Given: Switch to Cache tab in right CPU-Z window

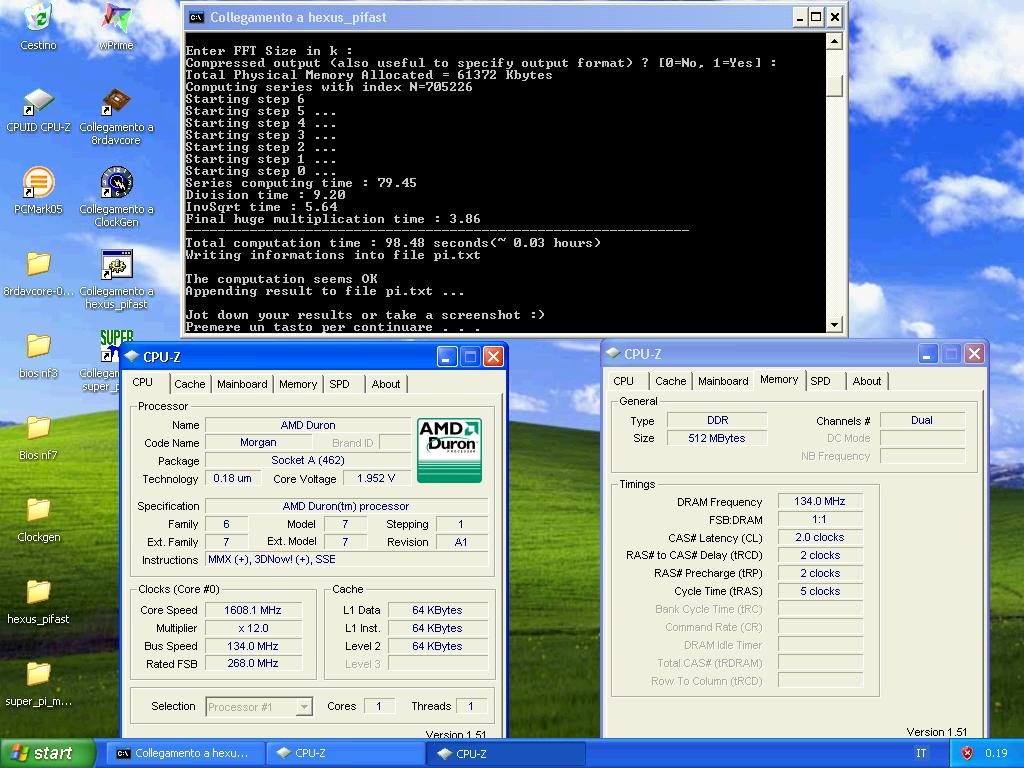Looking at the screenshot, I should pyautogui.click(x=671, y=381).
